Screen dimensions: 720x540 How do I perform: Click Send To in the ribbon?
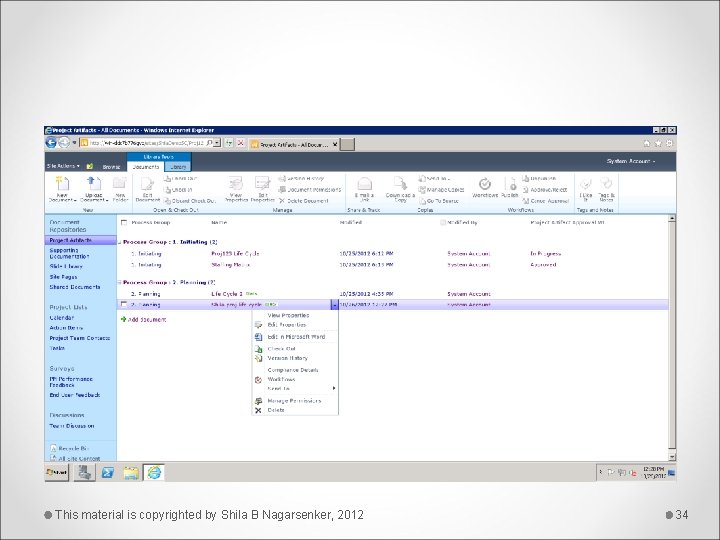click(434, 178)
